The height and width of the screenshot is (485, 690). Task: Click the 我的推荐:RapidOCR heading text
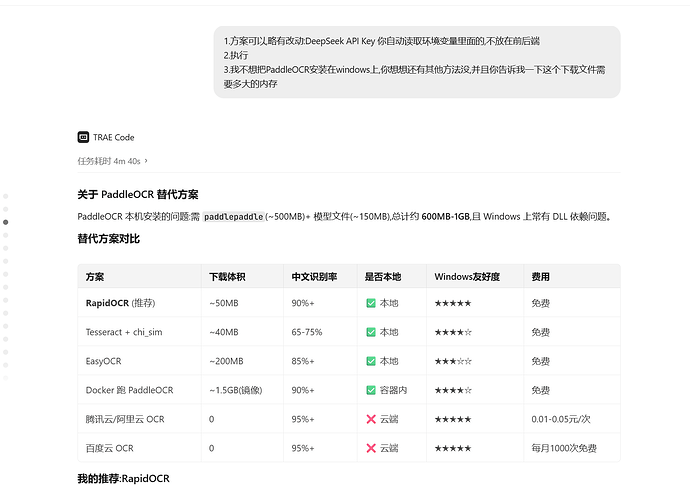pos(123,478)
